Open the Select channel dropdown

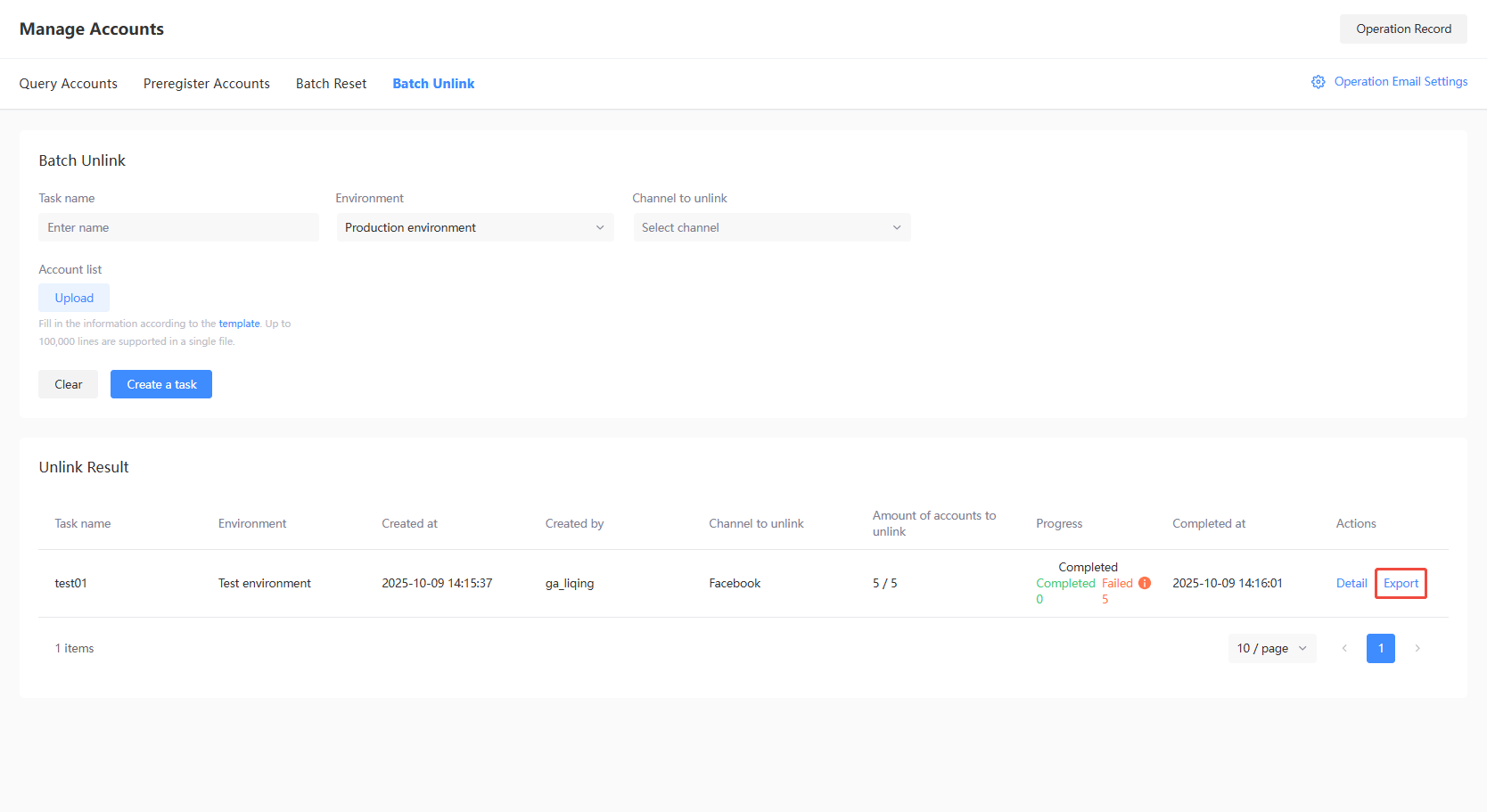(771, 227)
